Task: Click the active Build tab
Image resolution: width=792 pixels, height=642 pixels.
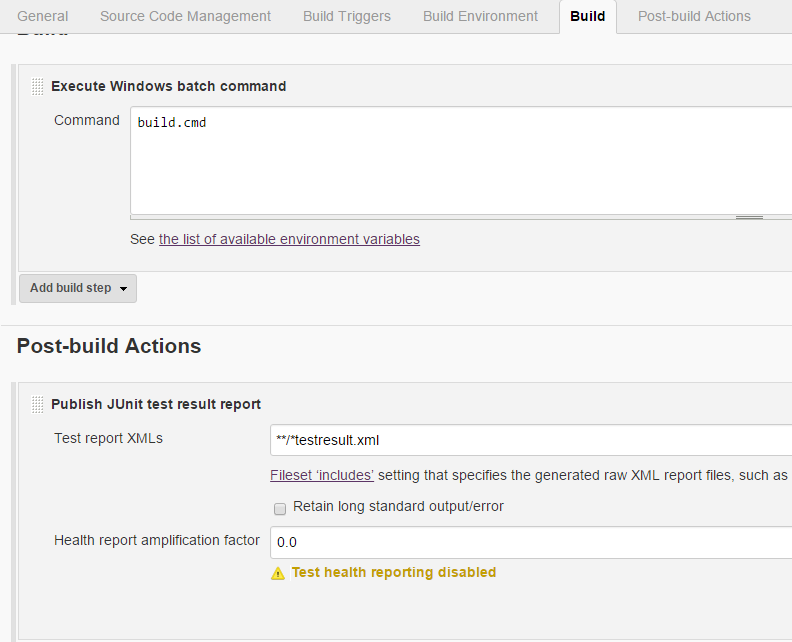Action: (x=588, y=17)
